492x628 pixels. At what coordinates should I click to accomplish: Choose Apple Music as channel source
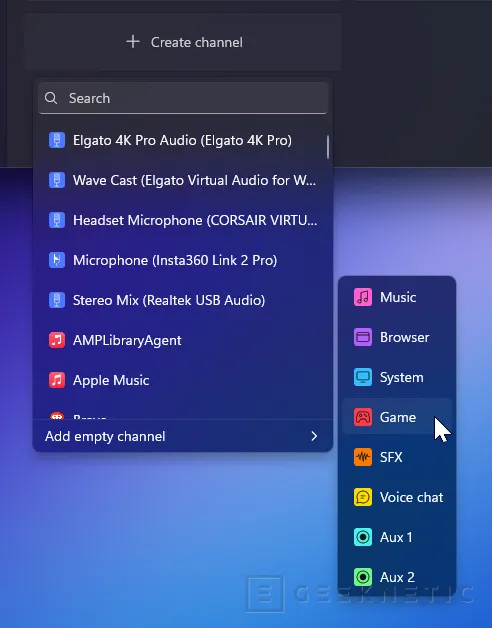click(183, 380)
